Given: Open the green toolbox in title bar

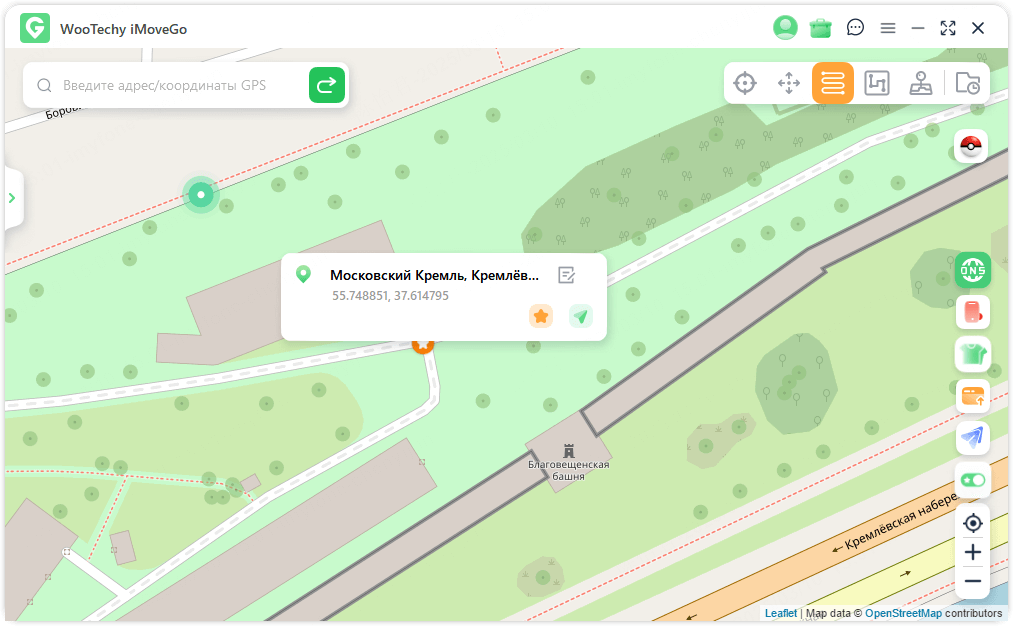Looking at the screenshot, I should tap(821, 28).
